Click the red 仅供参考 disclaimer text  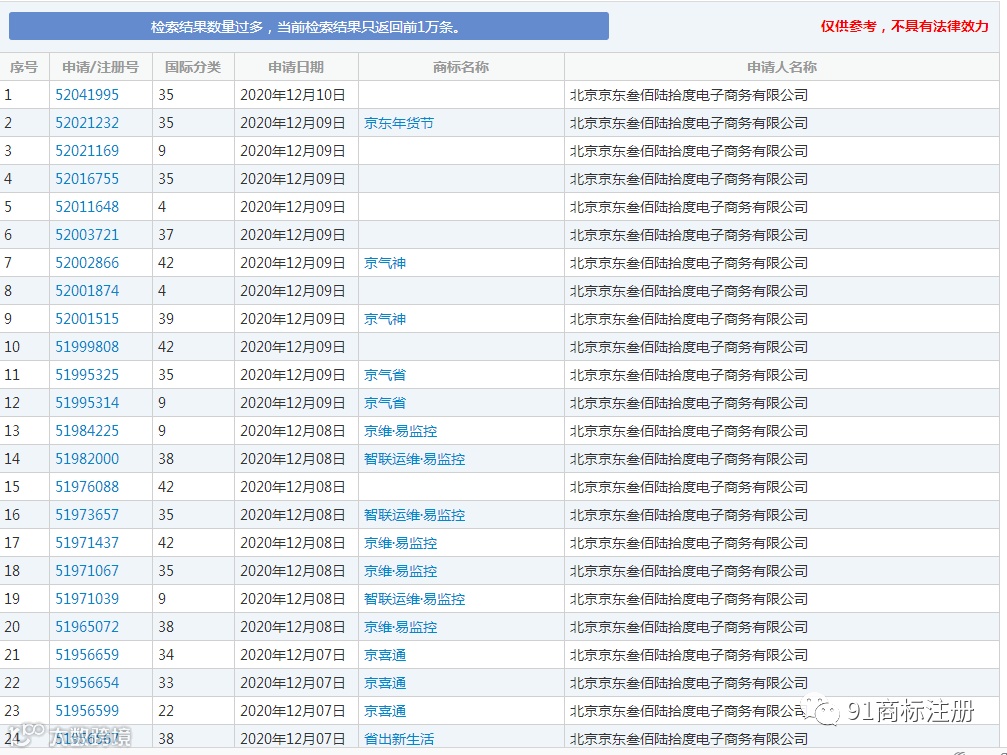pos(904,26)
